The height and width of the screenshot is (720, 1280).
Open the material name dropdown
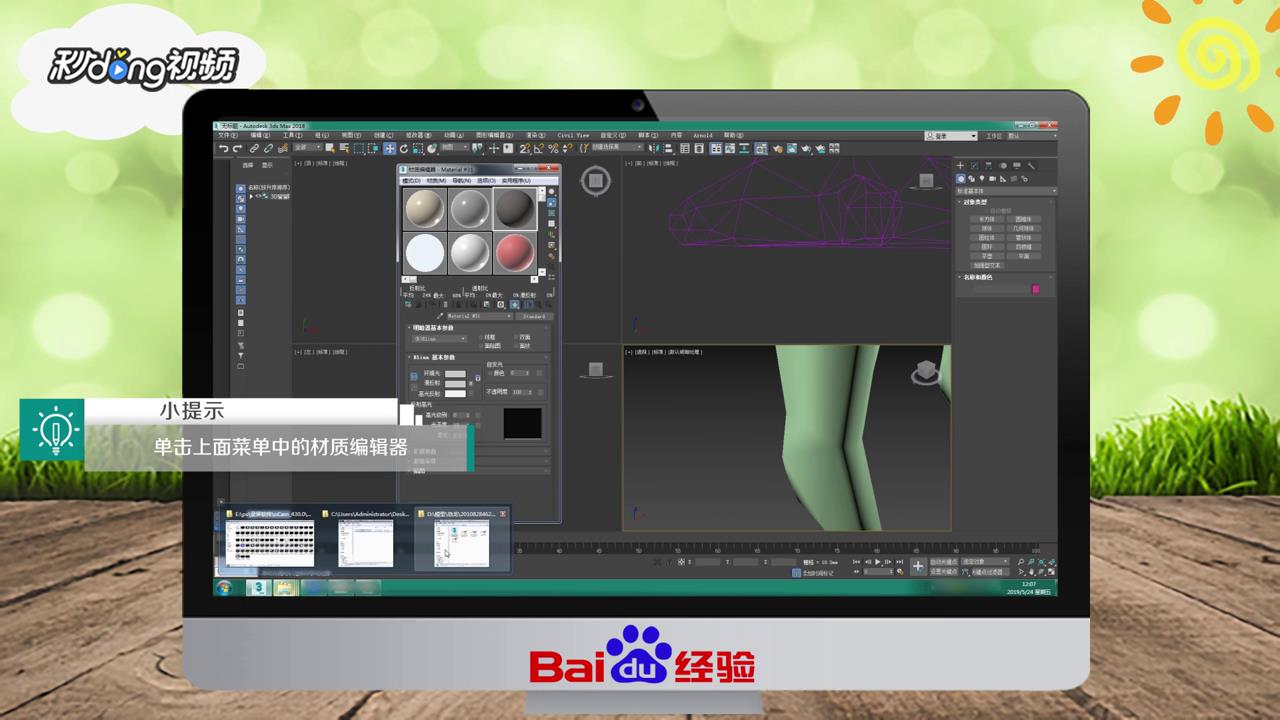[480, 316]
